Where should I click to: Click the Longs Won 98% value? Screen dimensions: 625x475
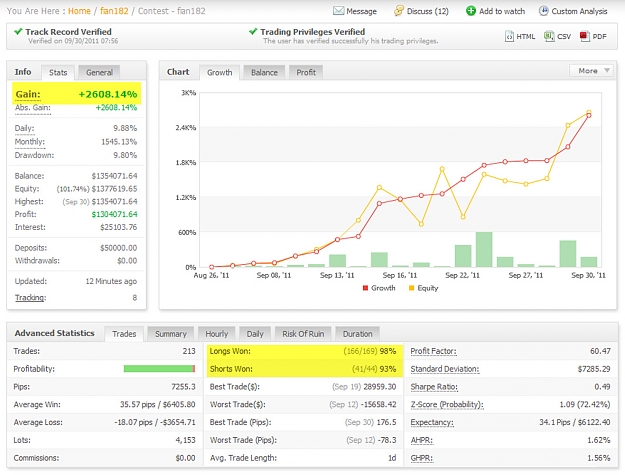[x=388, y=351]
